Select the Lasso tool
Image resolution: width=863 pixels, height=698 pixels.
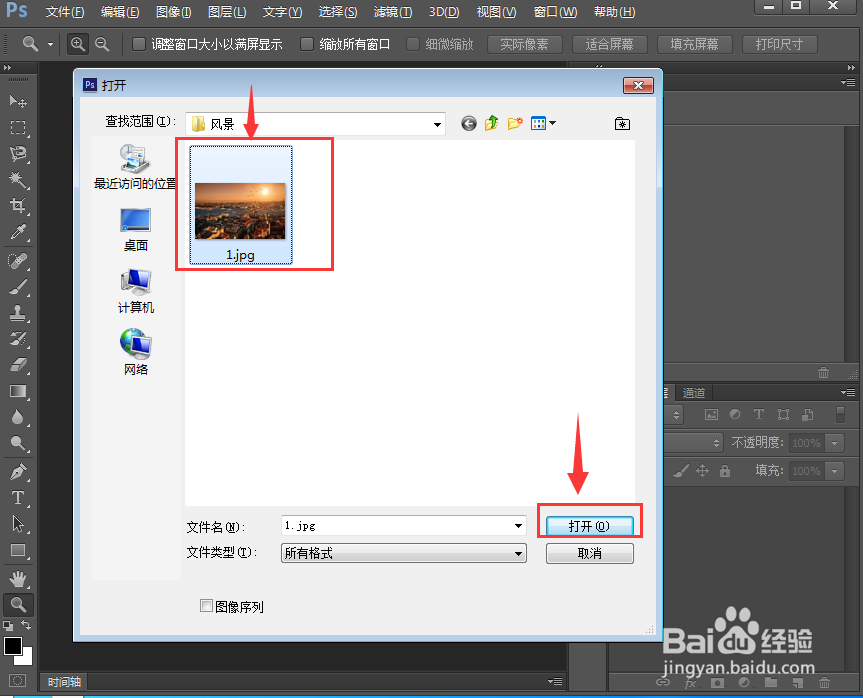[18, 152]
